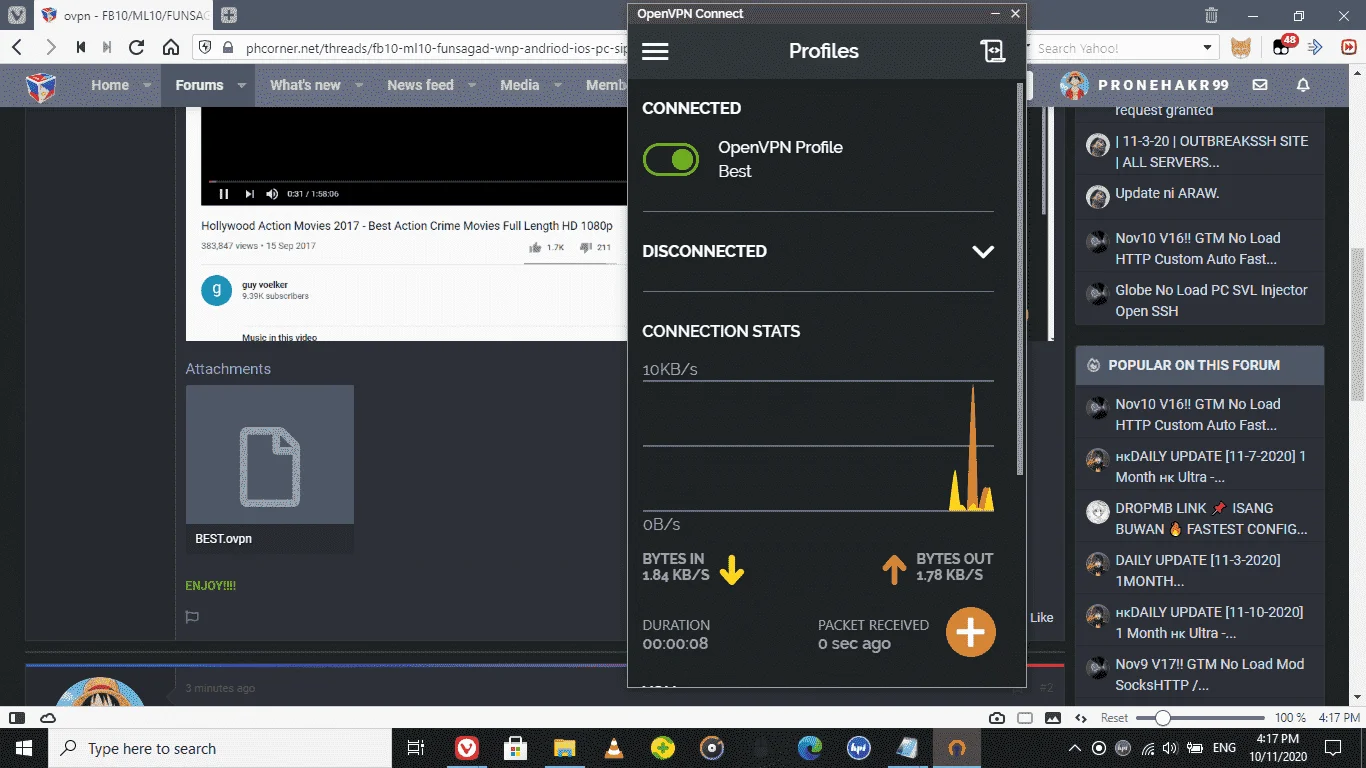Click the import profile icon in OpenVPN

pyautogui.click(x=992, y=51)
